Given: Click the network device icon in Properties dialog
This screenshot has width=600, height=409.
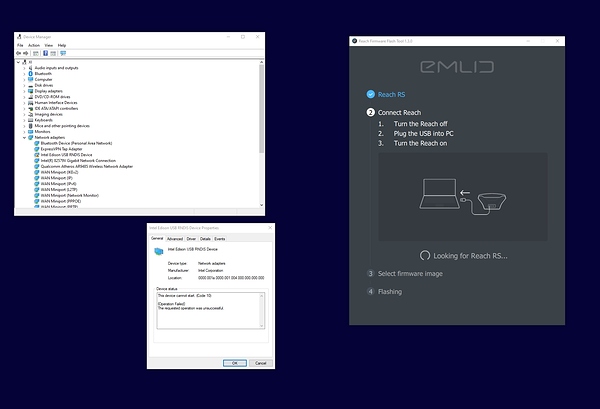Looking at the screenshot, I should coord(158,251).
